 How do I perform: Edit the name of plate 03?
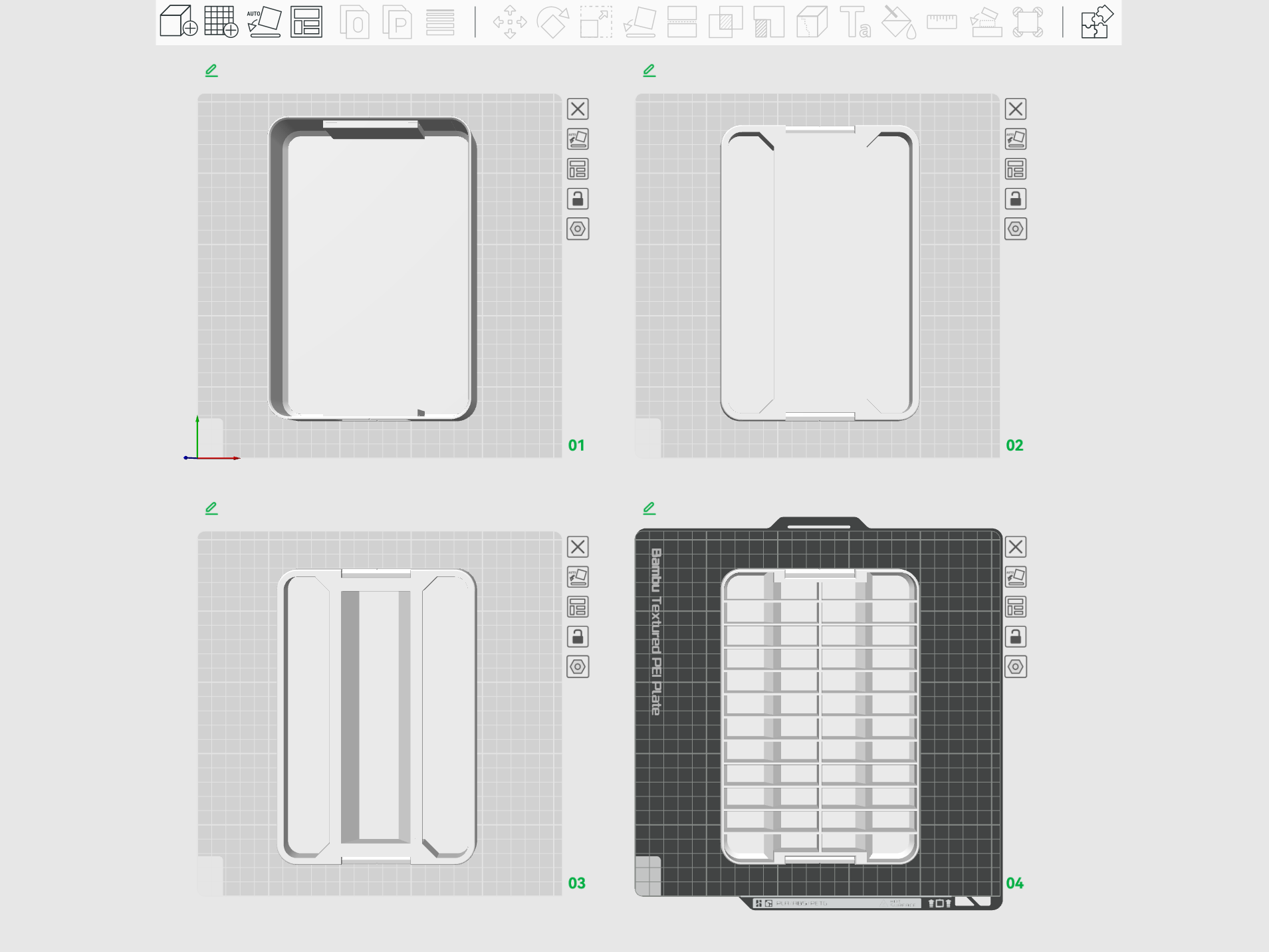211,508
